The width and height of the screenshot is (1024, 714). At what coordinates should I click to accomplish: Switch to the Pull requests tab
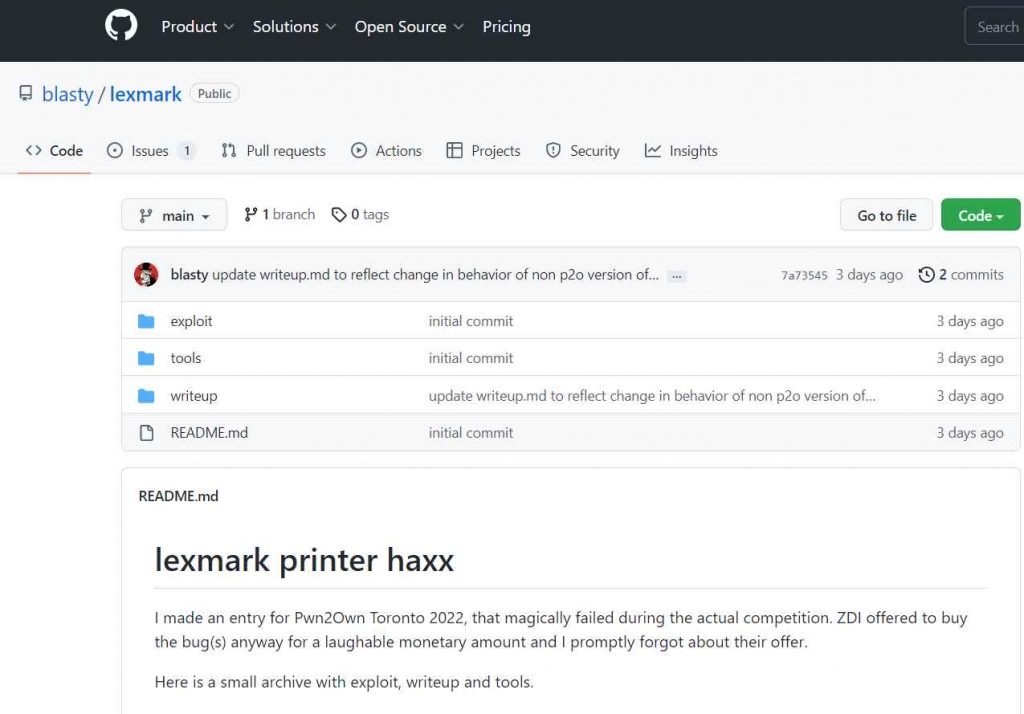click(274, 151)
